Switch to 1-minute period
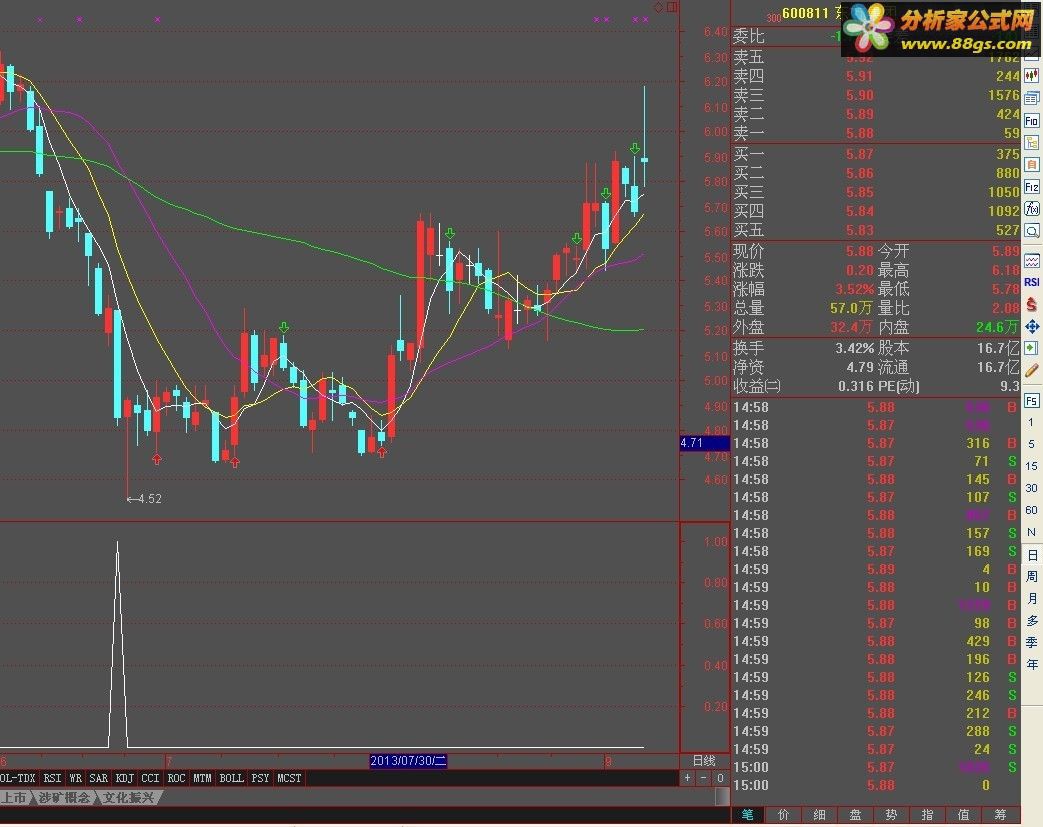The height and width of the screenshot is (827, 1043). [x=1032, y=422]
